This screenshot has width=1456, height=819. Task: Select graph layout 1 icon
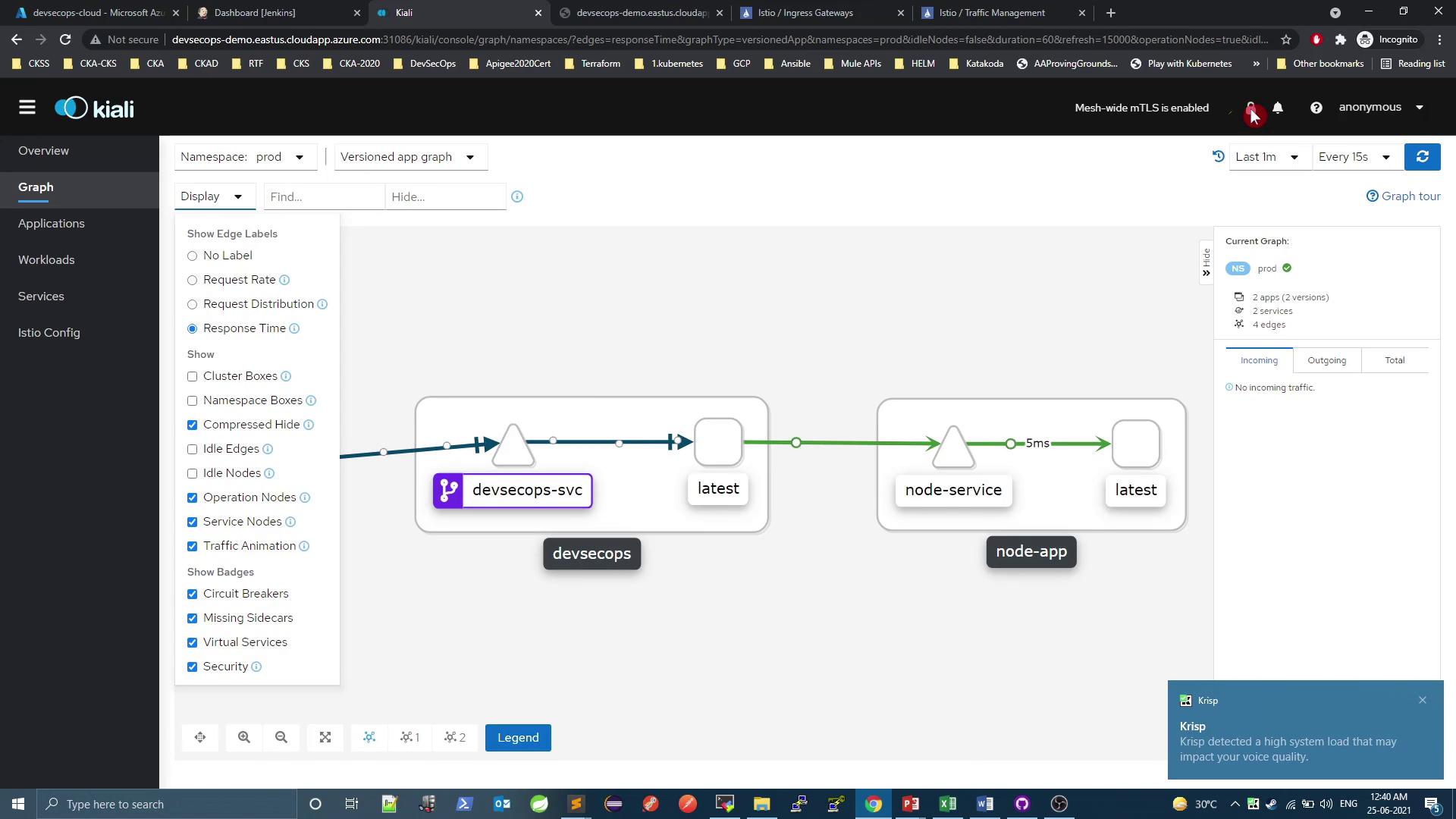coord(409,737)
